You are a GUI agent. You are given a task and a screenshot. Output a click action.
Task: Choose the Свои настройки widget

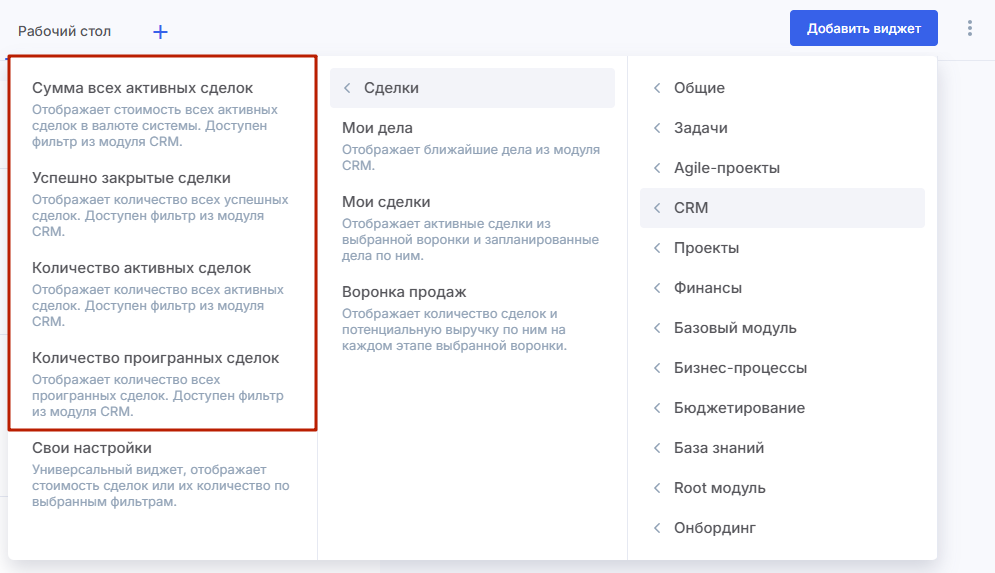(x=92, y=448)
